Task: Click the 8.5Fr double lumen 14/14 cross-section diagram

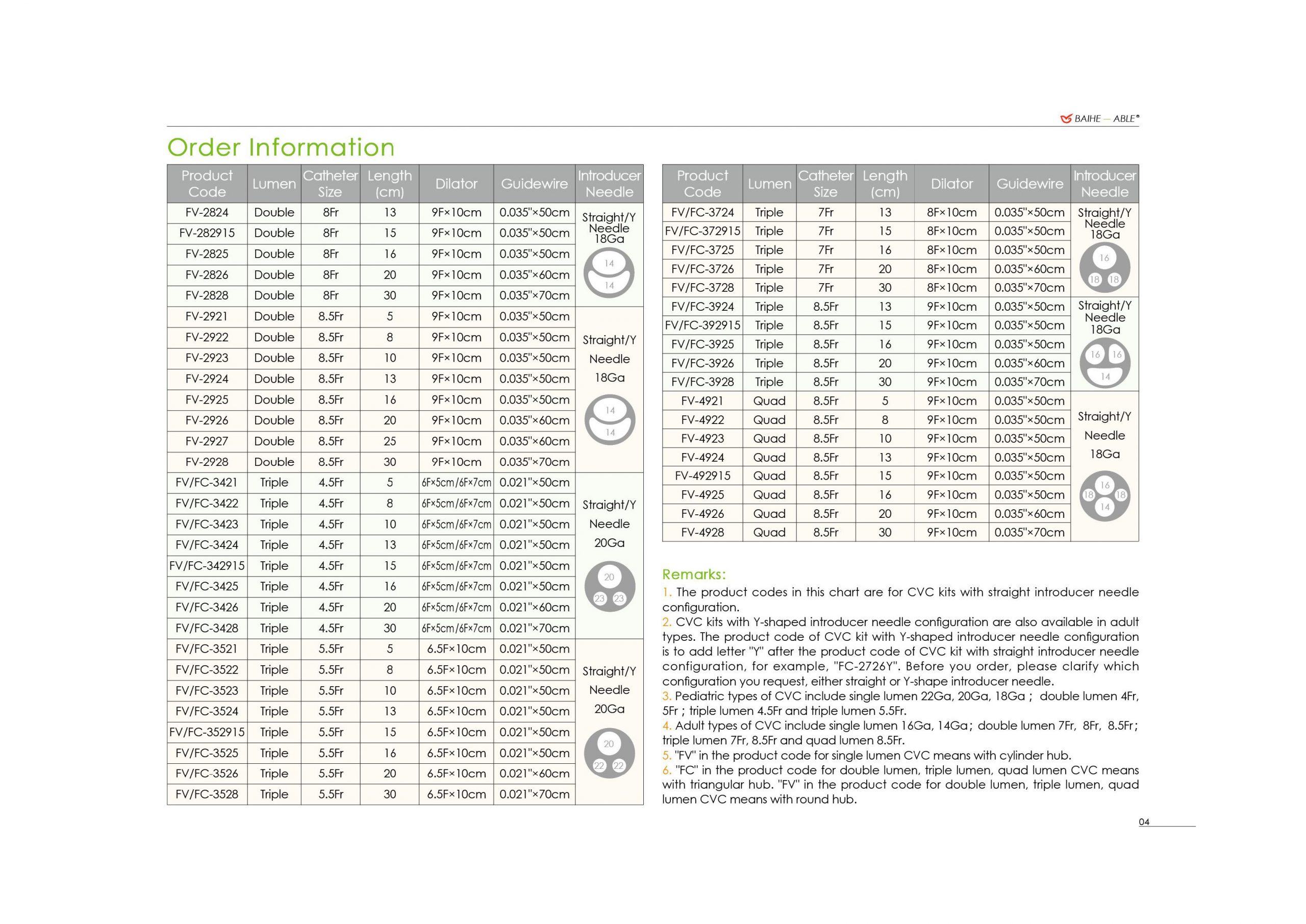Action: click(610, 420)
